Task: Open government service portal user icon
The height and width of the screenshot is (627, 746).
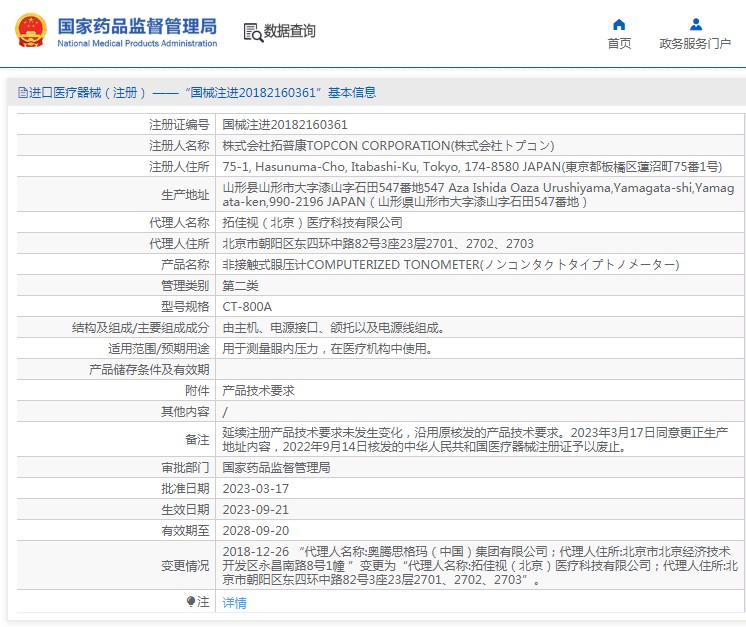Action: pyautogui.click(x=696, y=24)
